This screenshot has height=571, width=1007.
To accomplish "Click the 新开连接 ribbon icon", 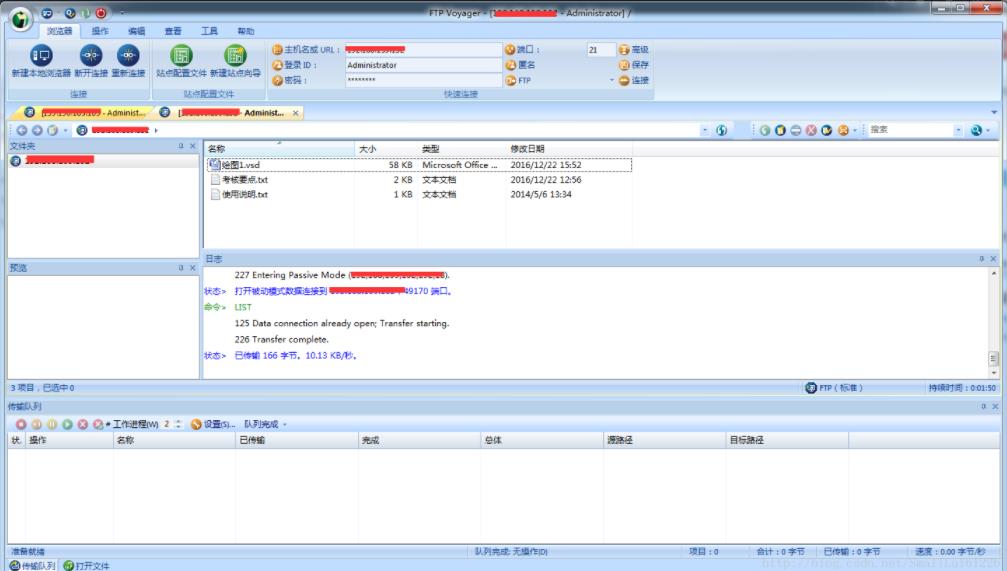I will click(x=90, y=56).
